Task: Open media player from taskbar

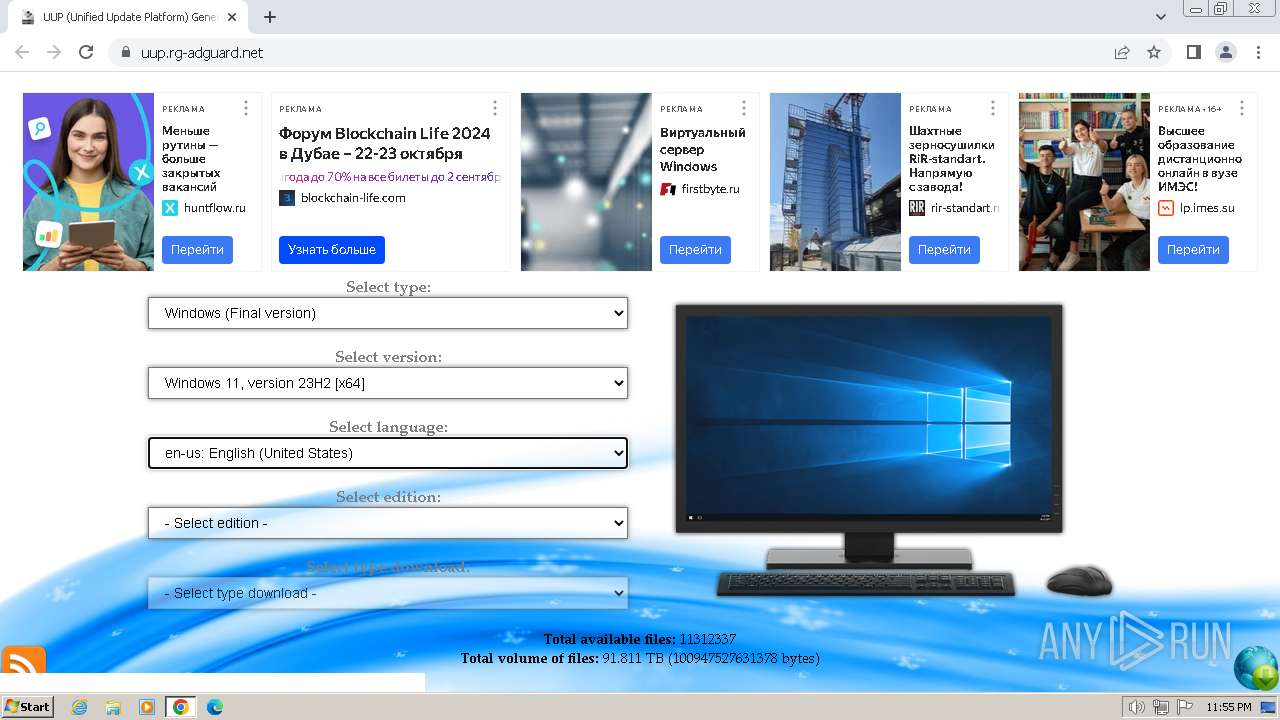Action: click(147, 707)
